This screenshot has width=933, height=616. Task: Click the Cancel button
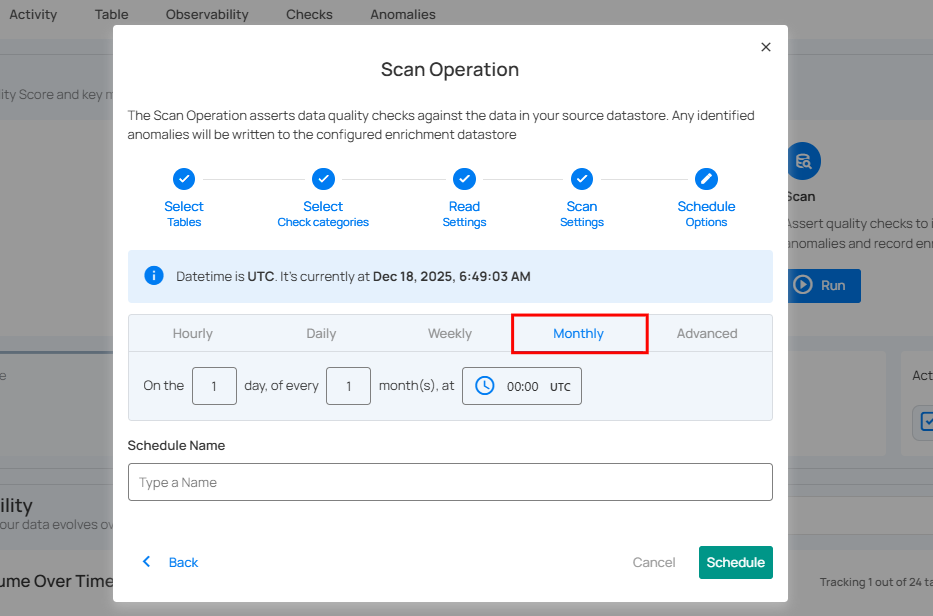(654, 562)
